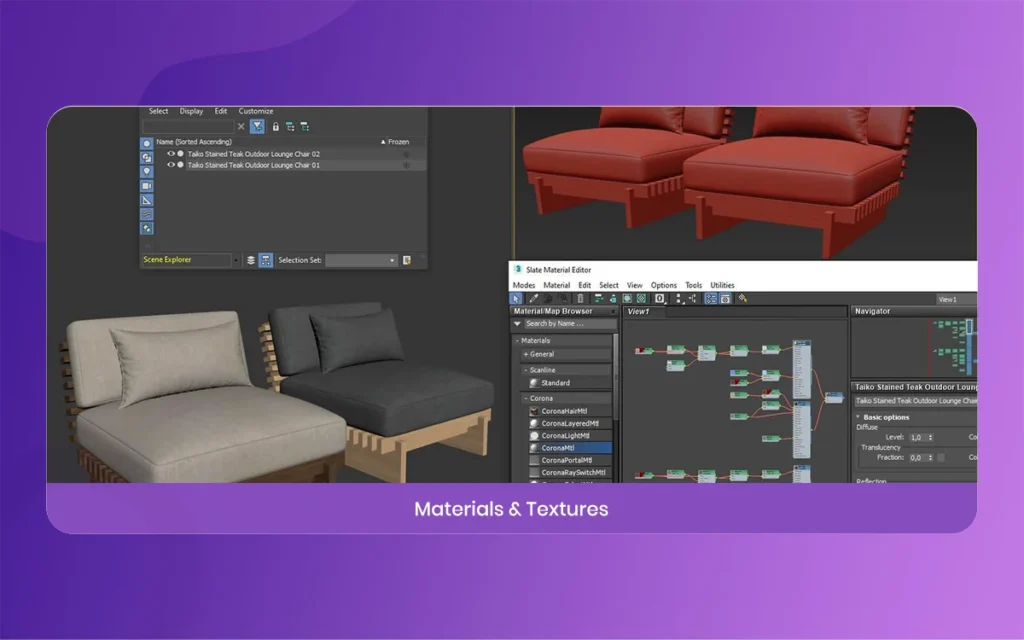Screen dimensions: 1024x640
Task: Select CoronaLayeredMtl in material list
Action: coord(570,423)
